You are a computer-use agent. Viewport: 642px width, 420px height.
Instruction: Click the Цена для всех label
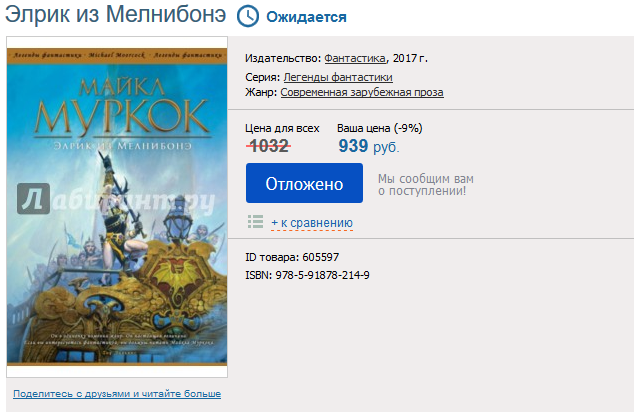click(x=282, y=128)
